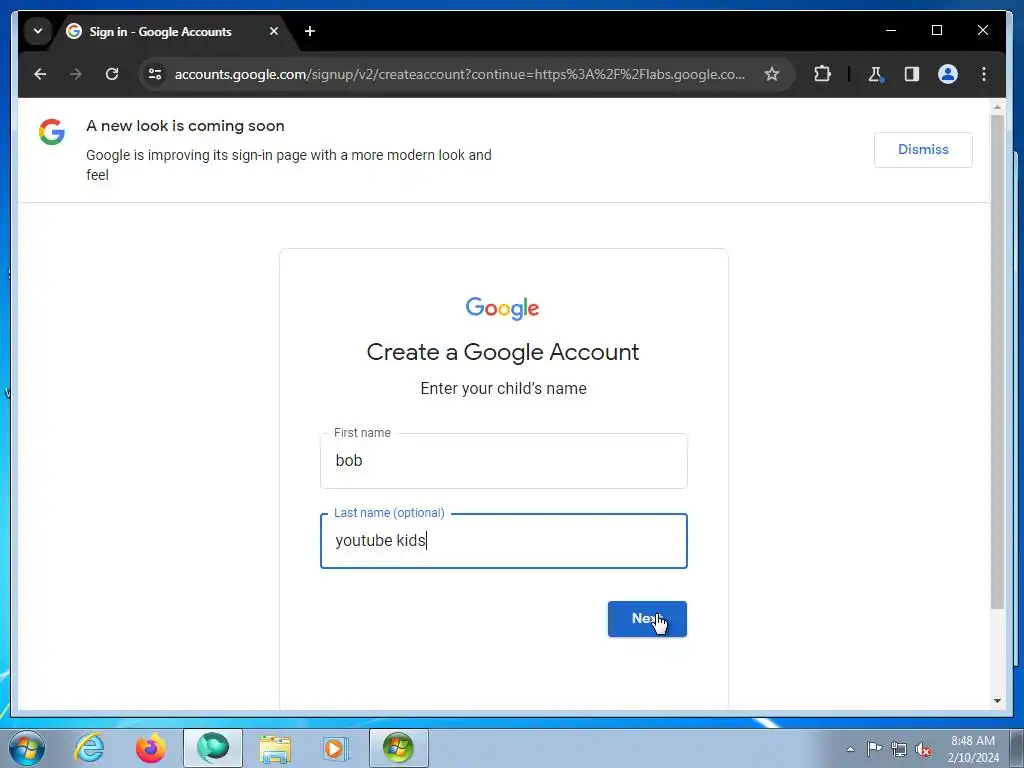Click 'A new look is coming soon' text

[x=185, y=126]
